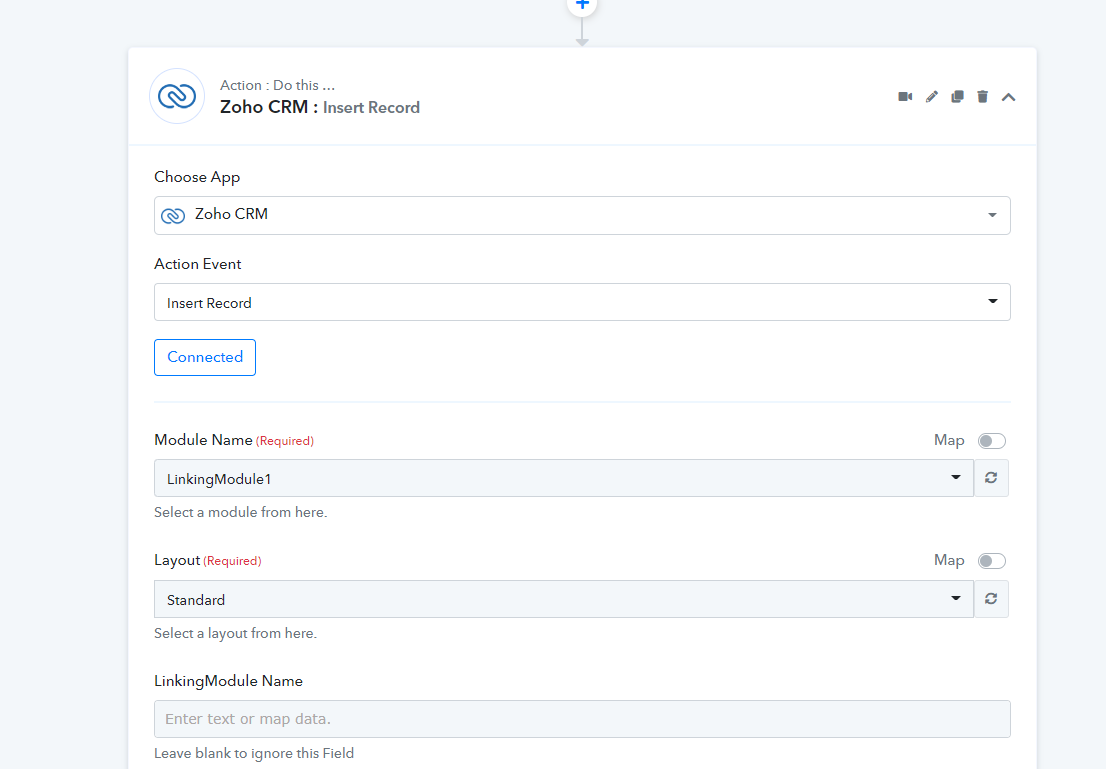Viewport: 1106px width, 769px height.
Task: Delete the action using the trash icon
Action: click(x=983, y=97)
